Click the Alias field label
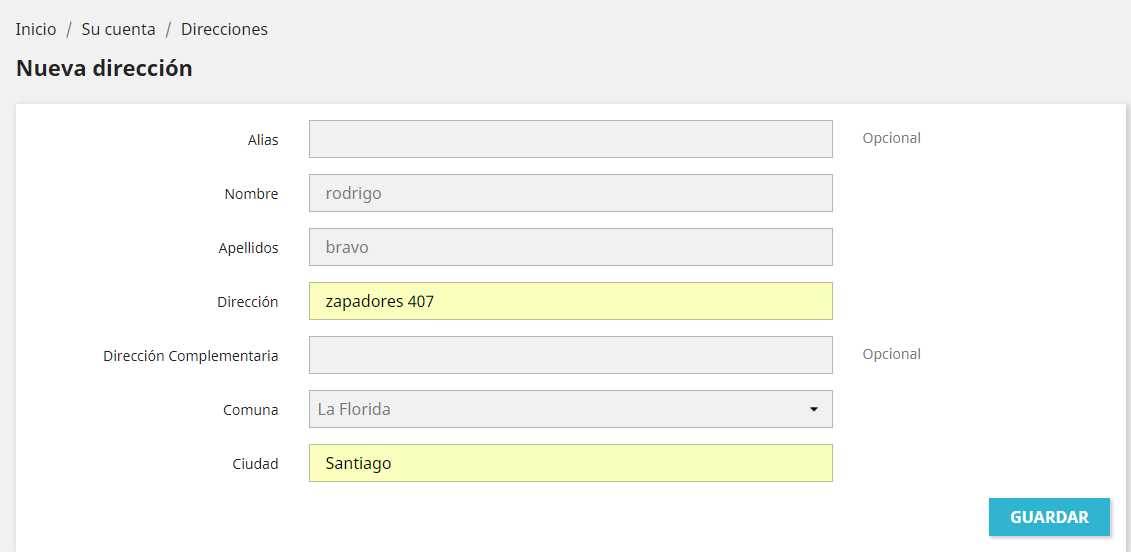Screen dimensions: 1131x552 [263, 140]
